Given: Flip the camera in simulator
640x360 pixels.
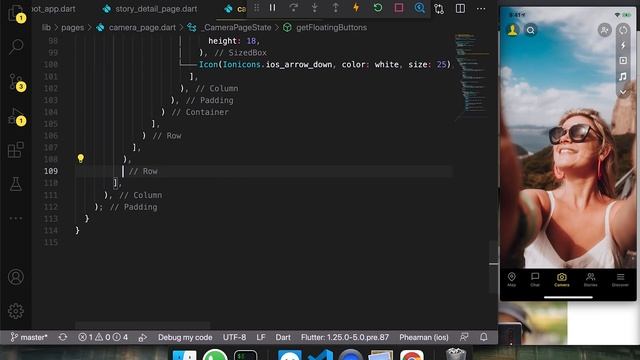Looking at the screenshot, I should tap(623, 30).
